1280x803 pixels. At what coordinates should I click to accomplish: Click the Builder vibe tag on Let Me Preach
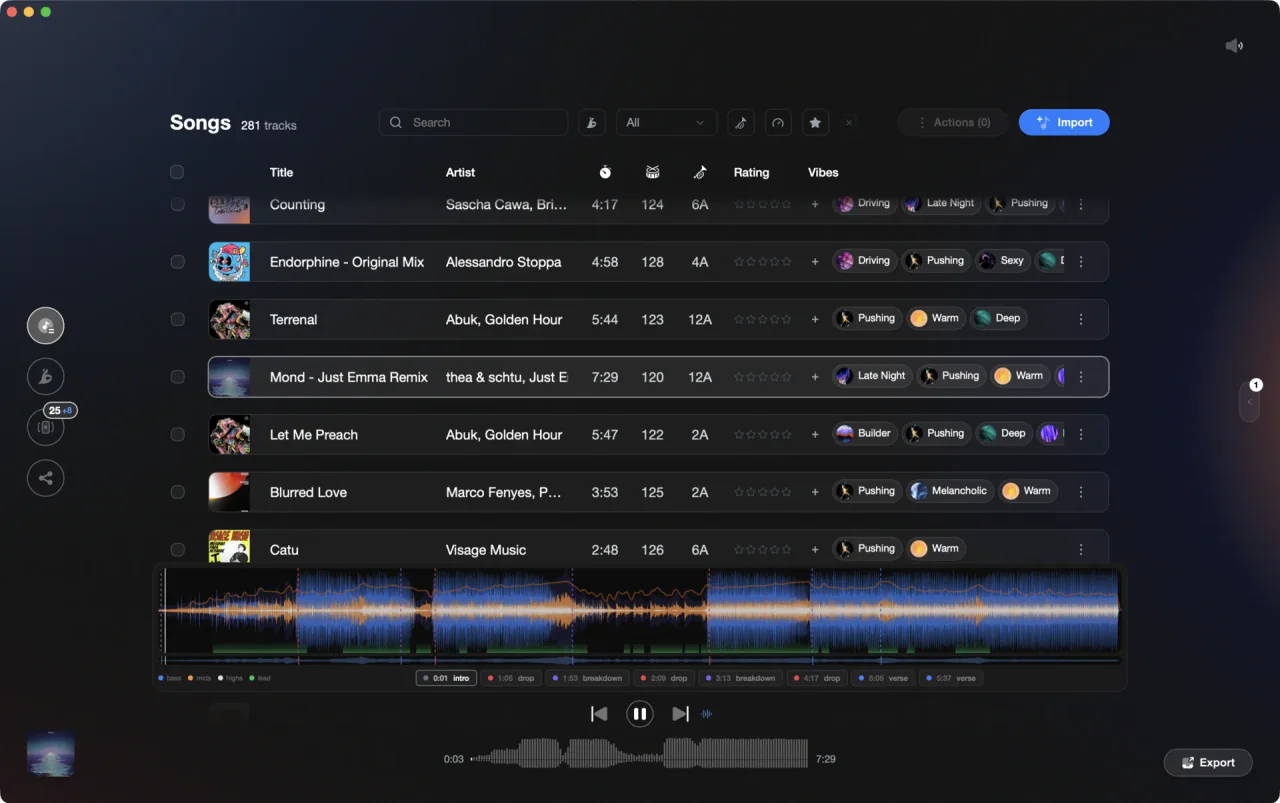(865, 434)
